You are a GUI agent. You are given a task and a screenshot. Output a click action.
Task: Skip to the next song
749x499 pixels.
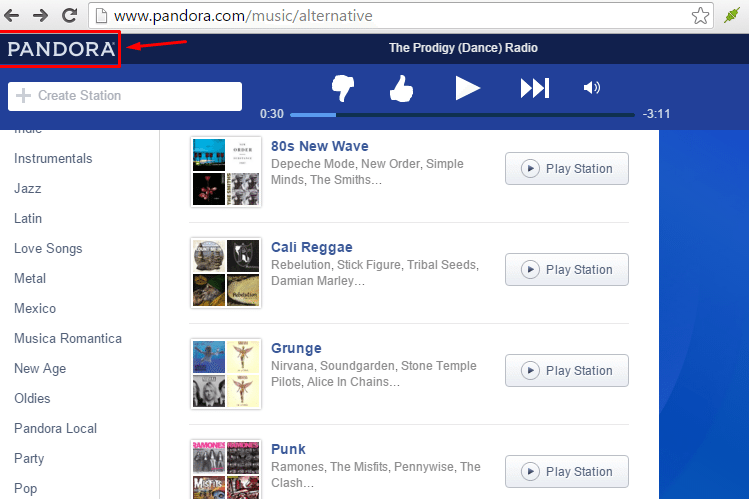tap(535, 88)
